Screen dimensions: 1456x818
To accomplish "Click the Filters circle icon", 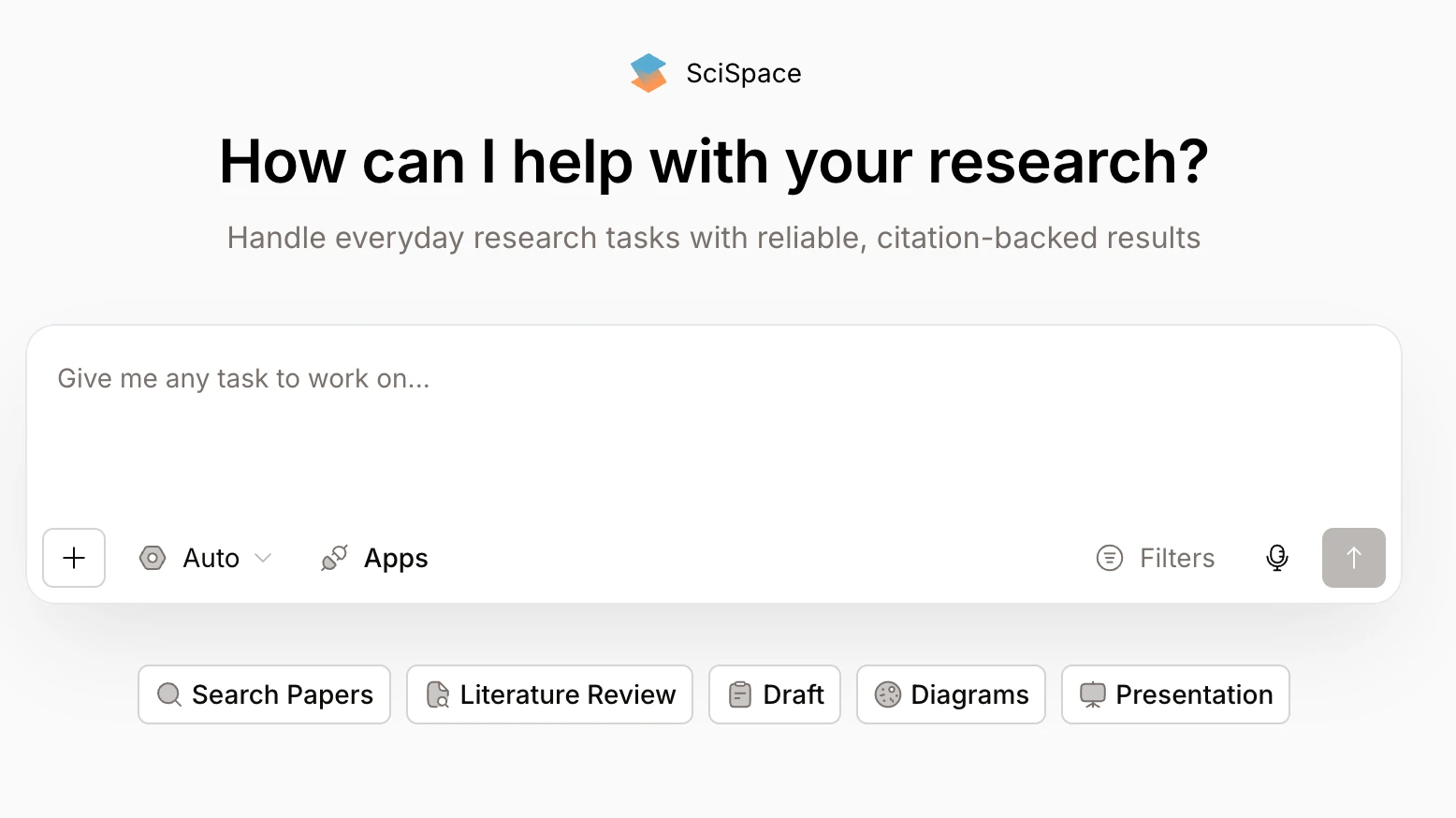I will [x=1109, y=558].
